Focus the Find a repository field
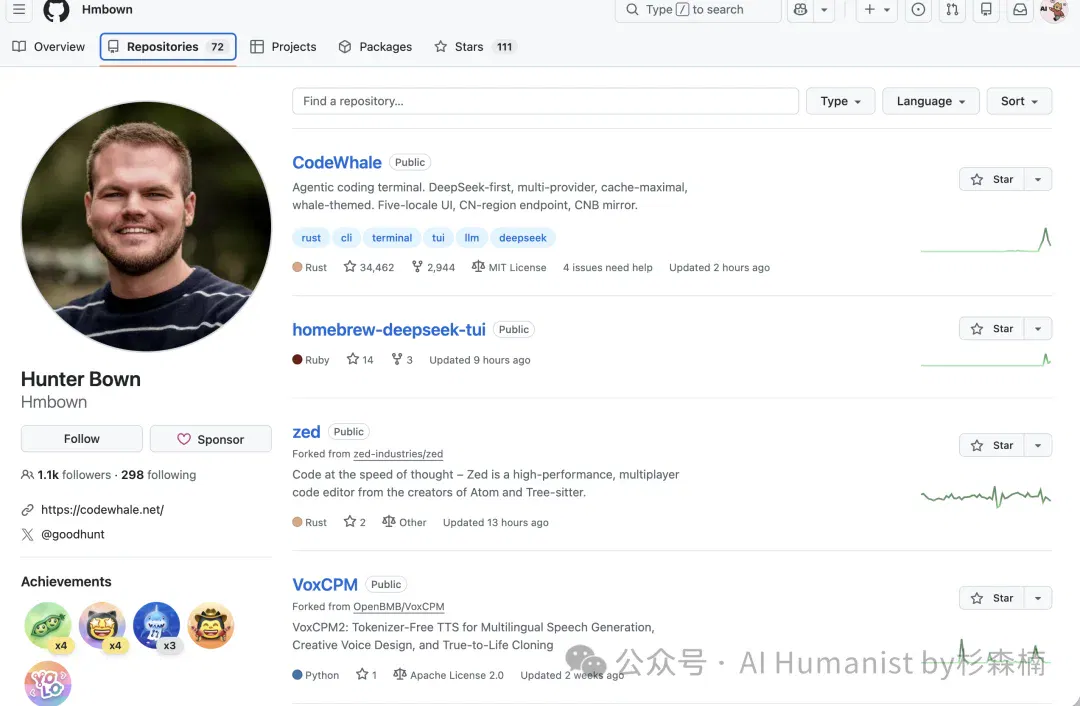This screenshot has height=706, width=1080. 545,101
